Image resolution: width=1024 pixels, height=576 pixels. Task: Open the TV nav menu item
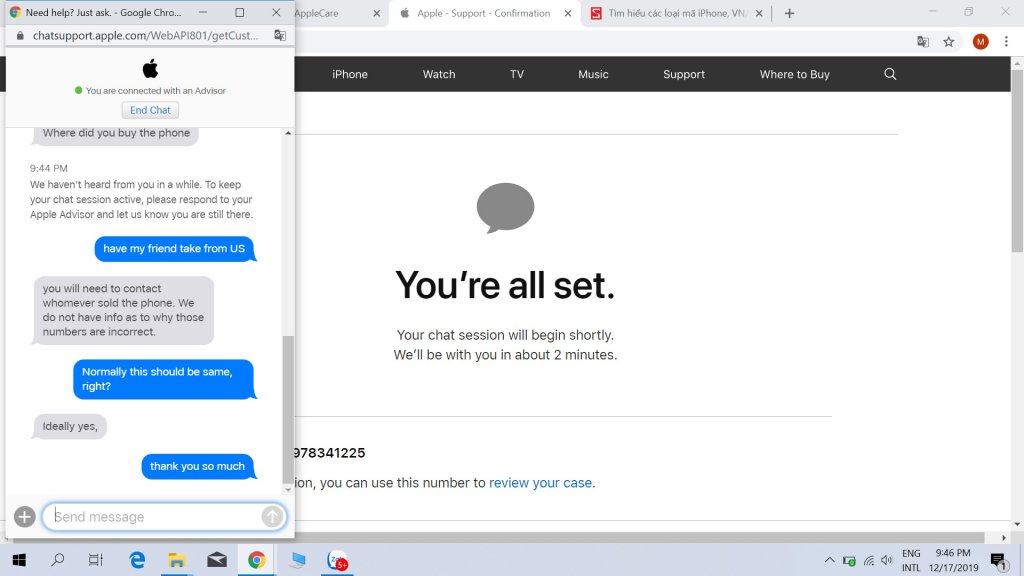[517, 74]
